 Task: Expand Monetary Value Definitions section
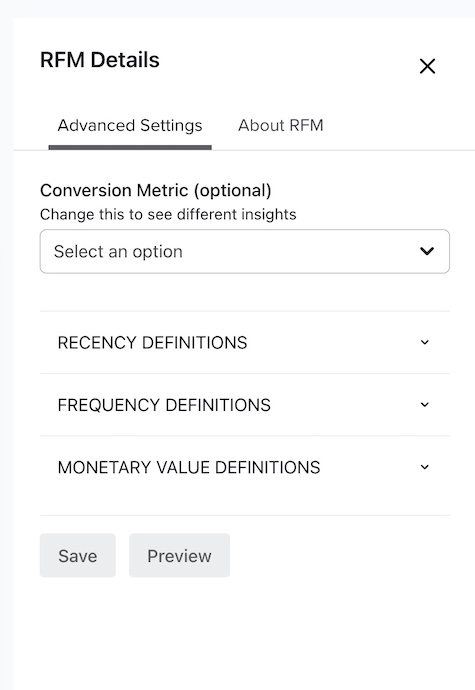tap(245, 467)
